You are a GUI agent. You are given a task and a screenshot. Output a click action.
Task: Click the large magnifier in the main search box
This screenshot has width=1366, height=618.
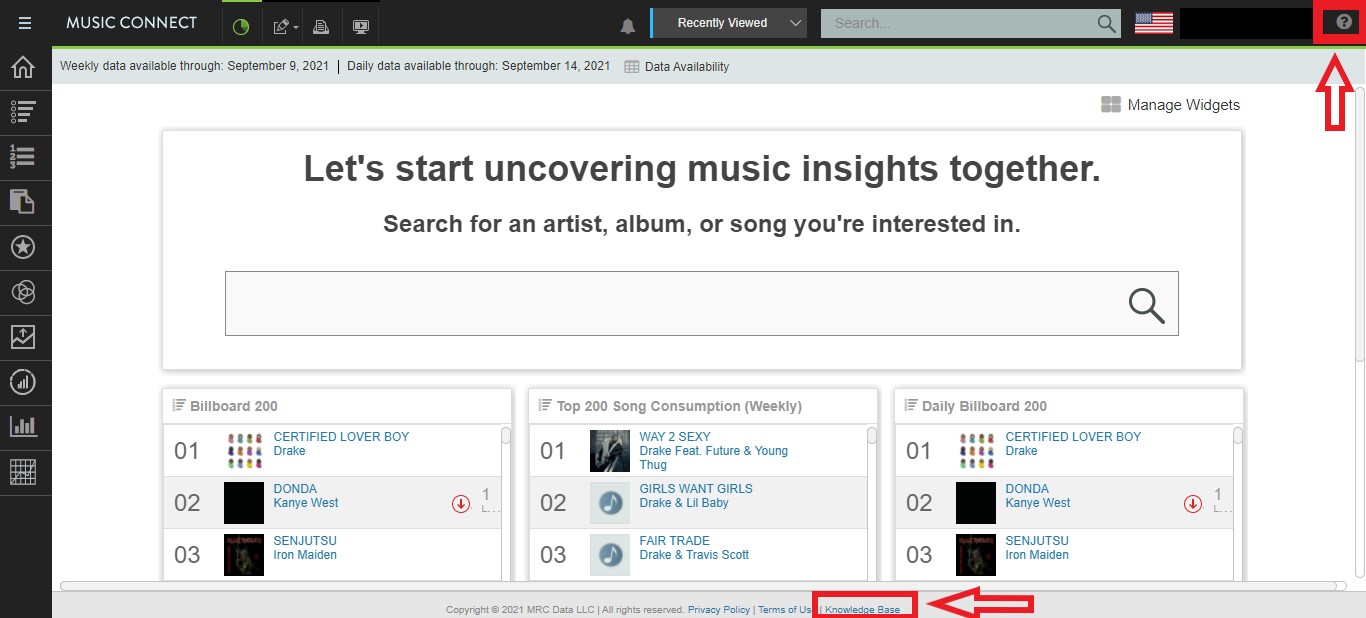[x=1147, y=305]
